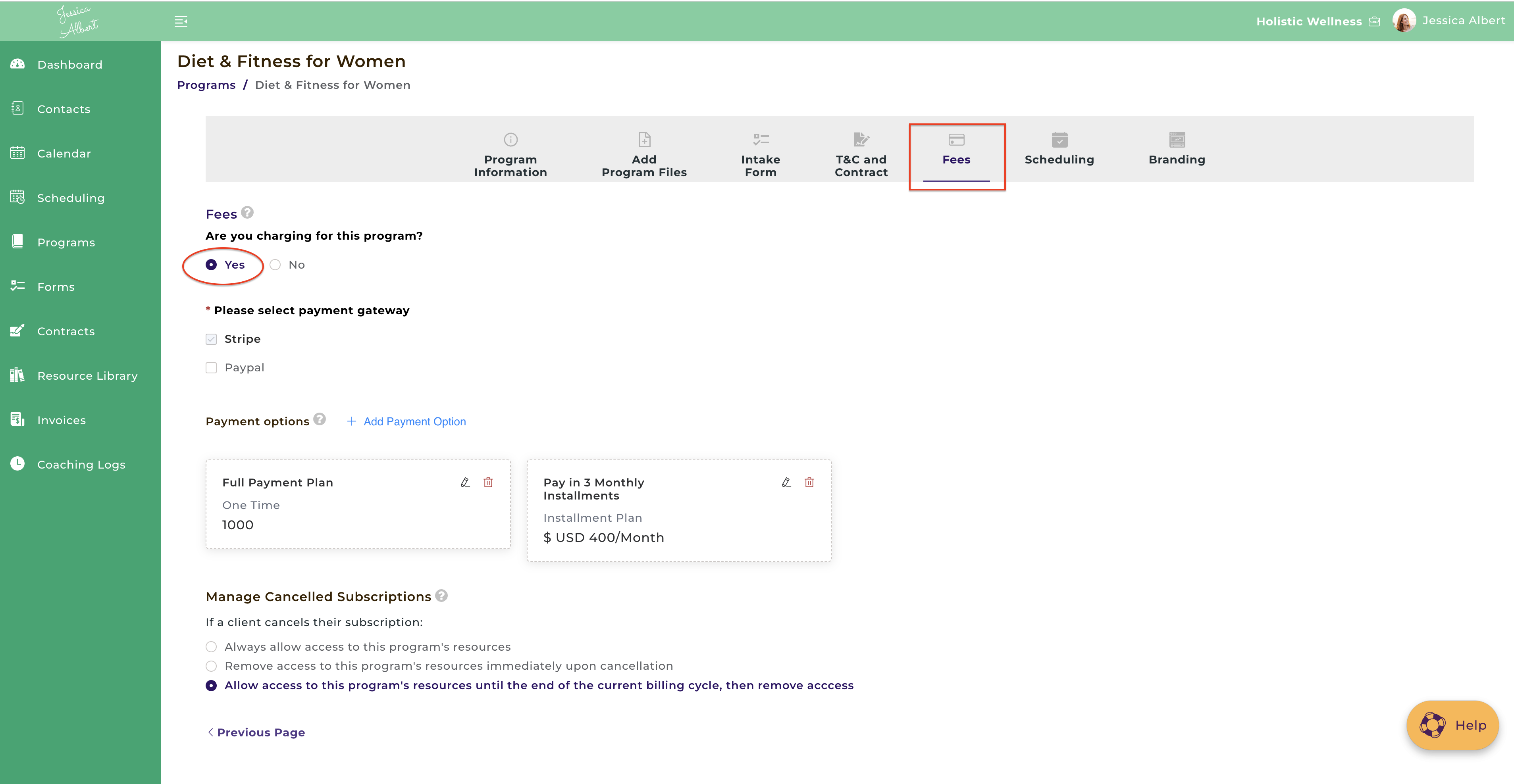Open the Programs book icon in sidebar
Image resolution: width=1514 pixels, height=784 pixels.
coord(17,242)
